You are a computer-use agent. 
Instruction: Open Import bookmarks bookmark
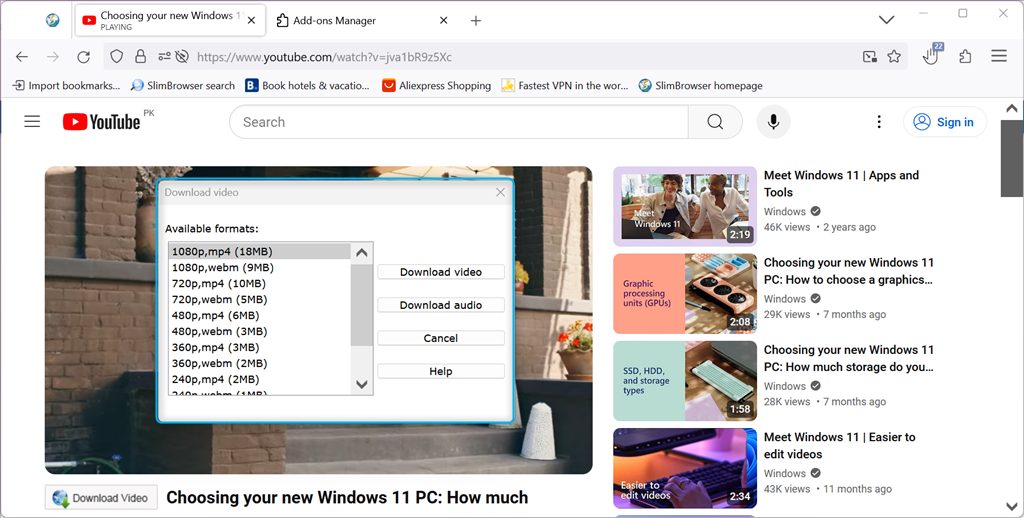coord(67,86)
